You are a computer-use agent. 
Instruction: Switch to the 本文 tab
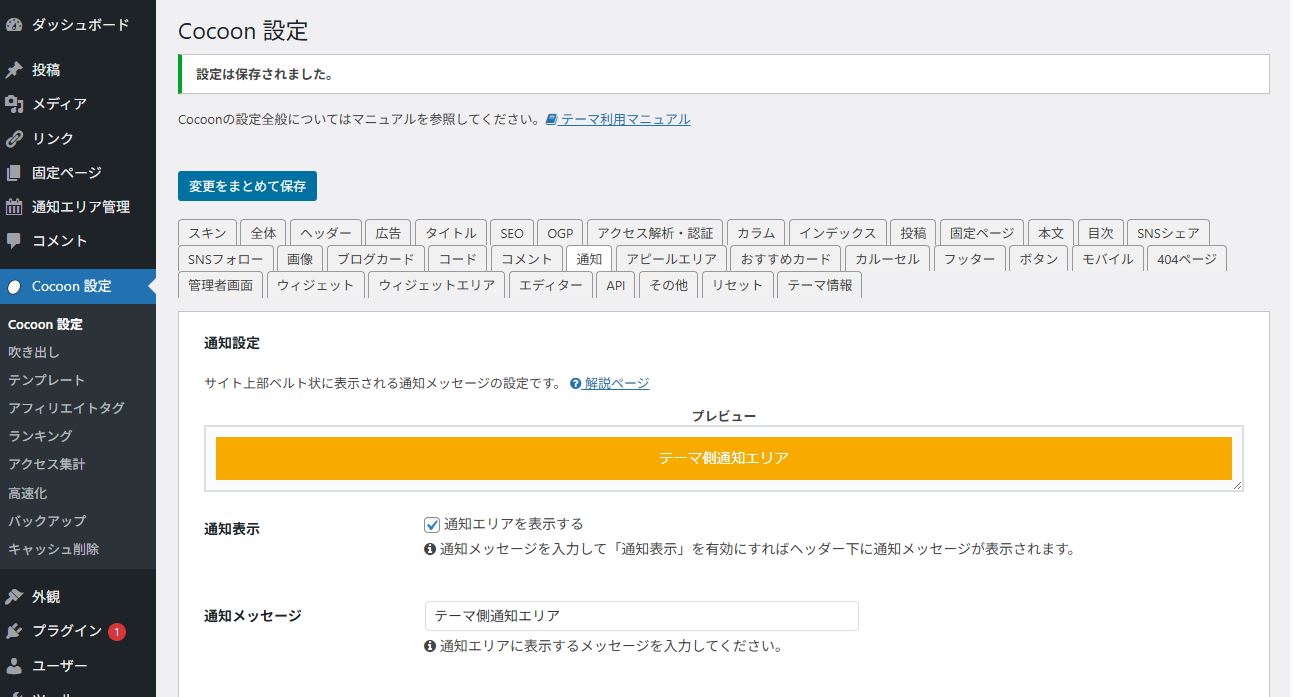[x=1051, y=233]
